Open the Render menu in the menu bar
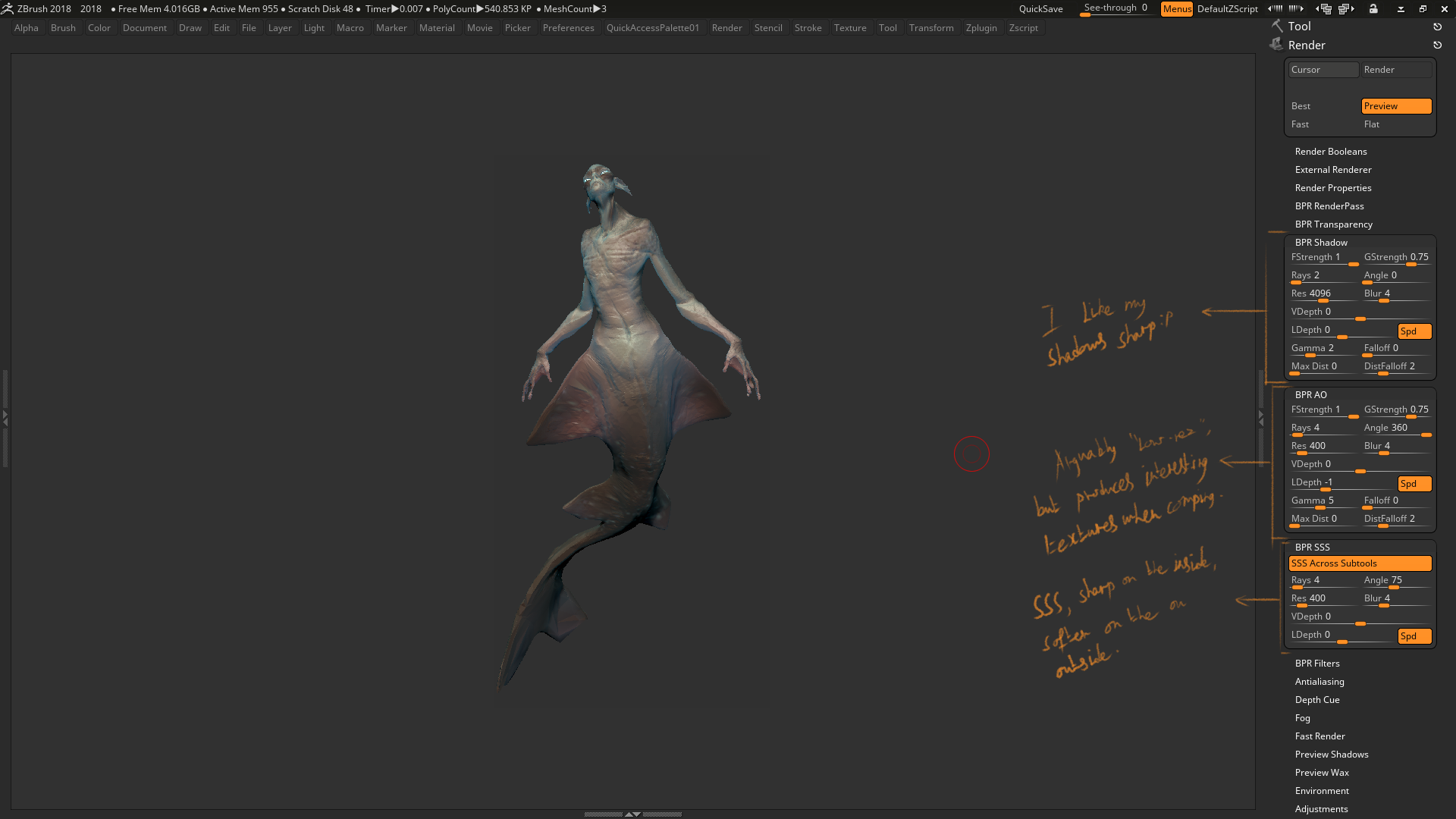The width and height of the screenshot is (1456, 819). (x=726, y=28)
